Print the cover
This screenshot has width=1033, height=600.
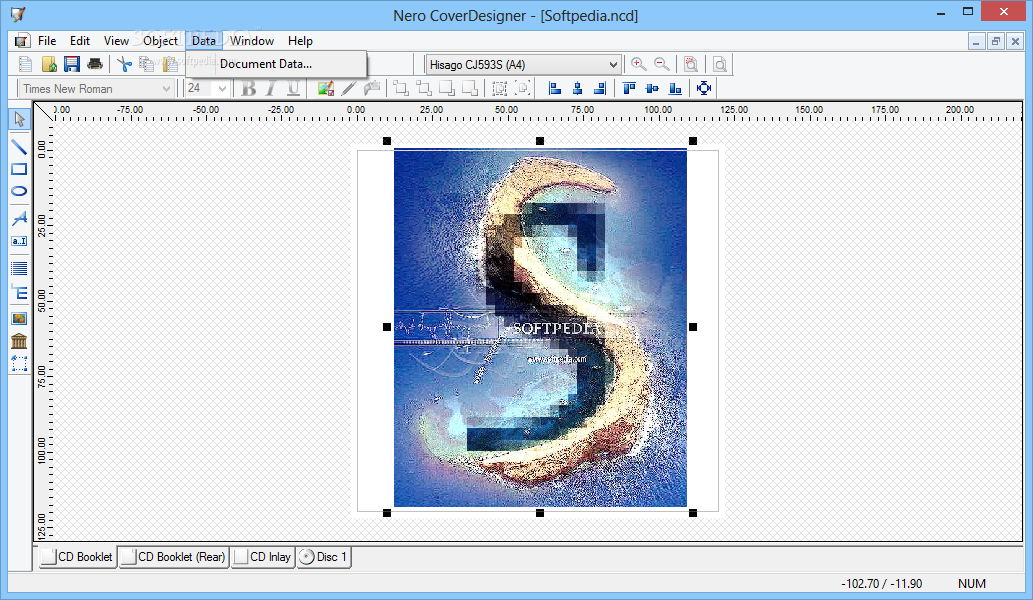tap(95, 64)
